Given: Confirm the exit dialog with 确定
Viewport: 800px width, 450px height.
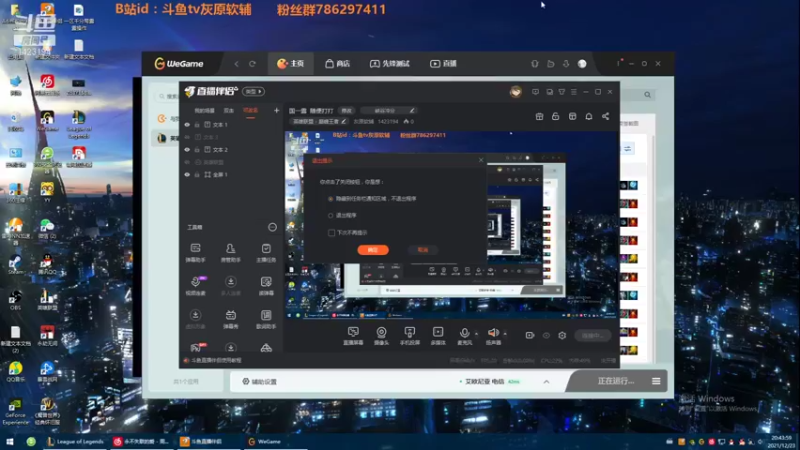Looking at the screenshot, I should [373, 250].
